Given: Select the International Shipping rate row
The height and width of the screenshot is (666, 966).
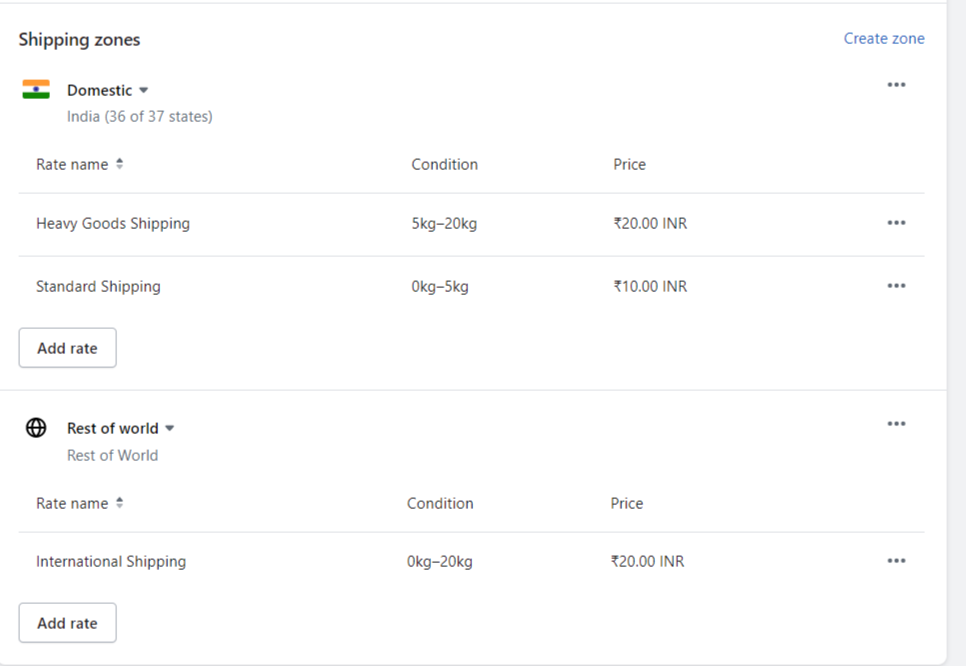Looking at the screenshot, I should click(471, 561).
